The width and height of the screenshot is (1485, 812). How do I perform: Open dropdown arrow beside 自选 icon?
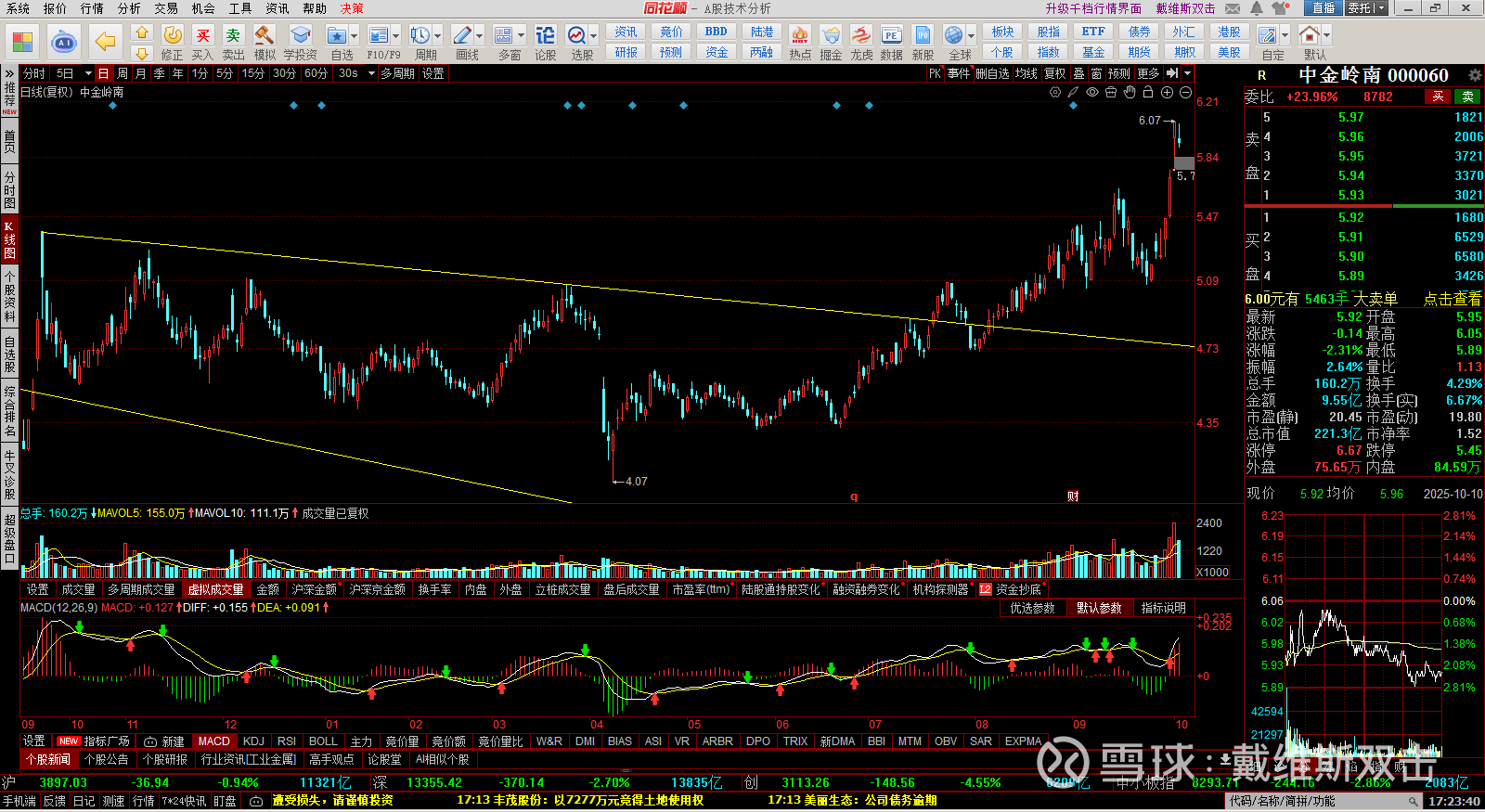click(354, 37)
